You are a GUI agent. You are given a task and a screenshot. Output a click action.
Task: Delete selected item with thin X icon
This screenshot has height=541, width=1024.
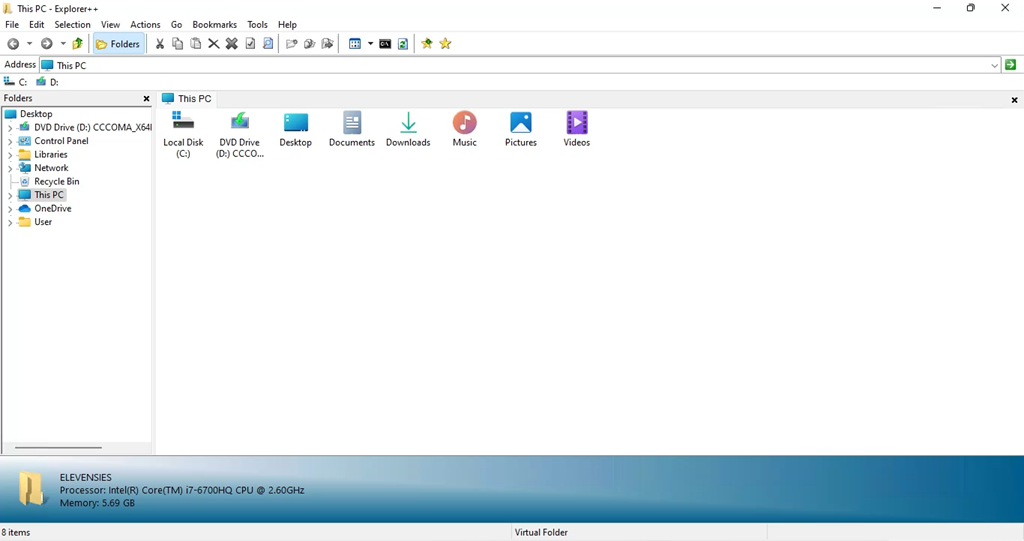(214, 44)
